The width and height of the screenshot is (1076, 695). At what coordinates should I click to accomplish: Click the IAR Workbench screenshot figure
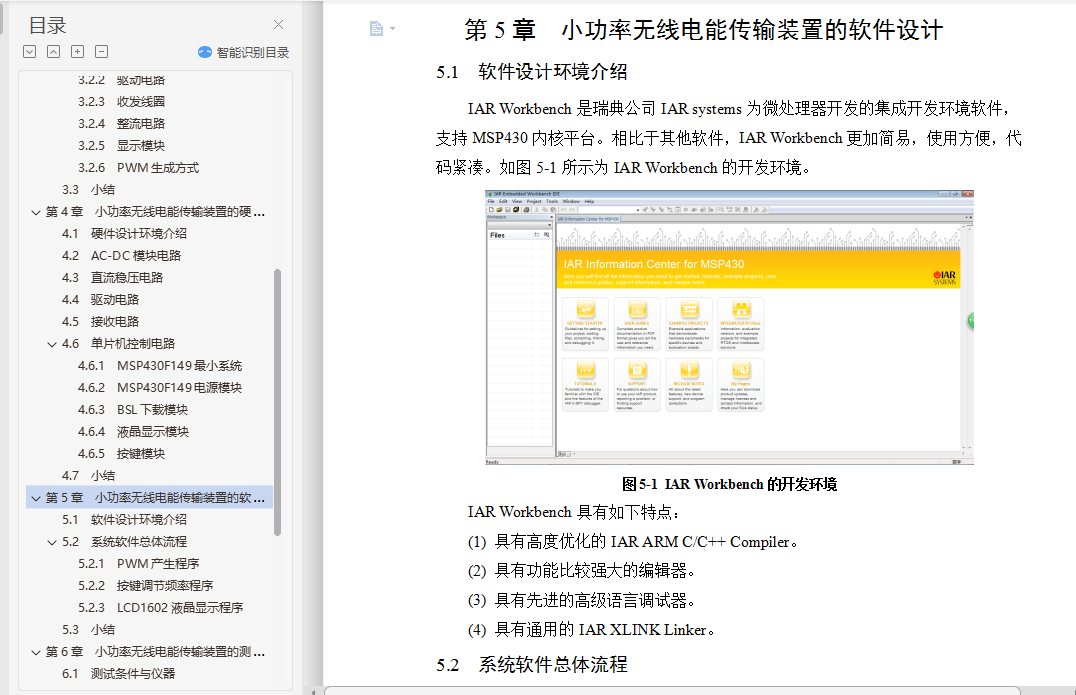pyautogui.click(x=729, y=327)
